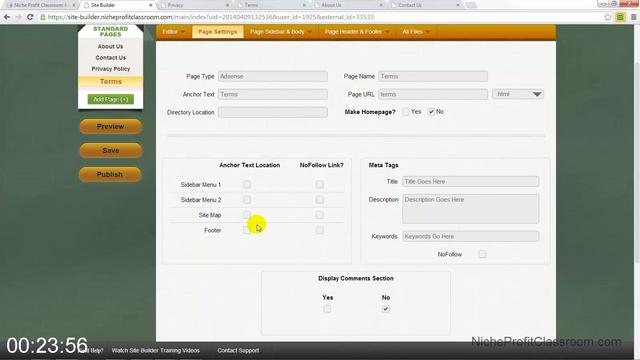Open the All Files dropdown
The image size is (640, 360).
(x=416, y=31)
